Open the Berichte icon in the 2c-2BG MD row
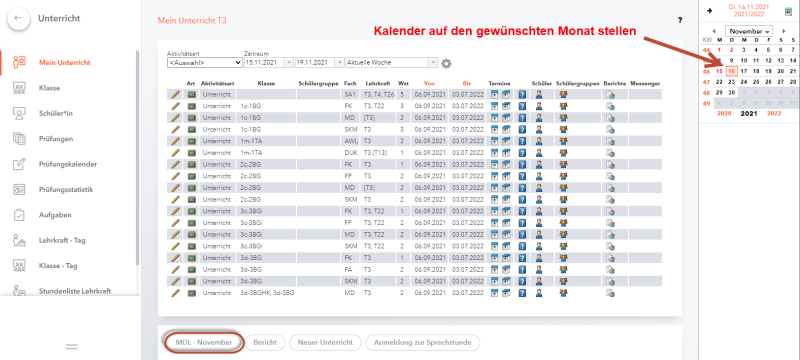Viewport: 800px width, 360px height. pos(610,188)
